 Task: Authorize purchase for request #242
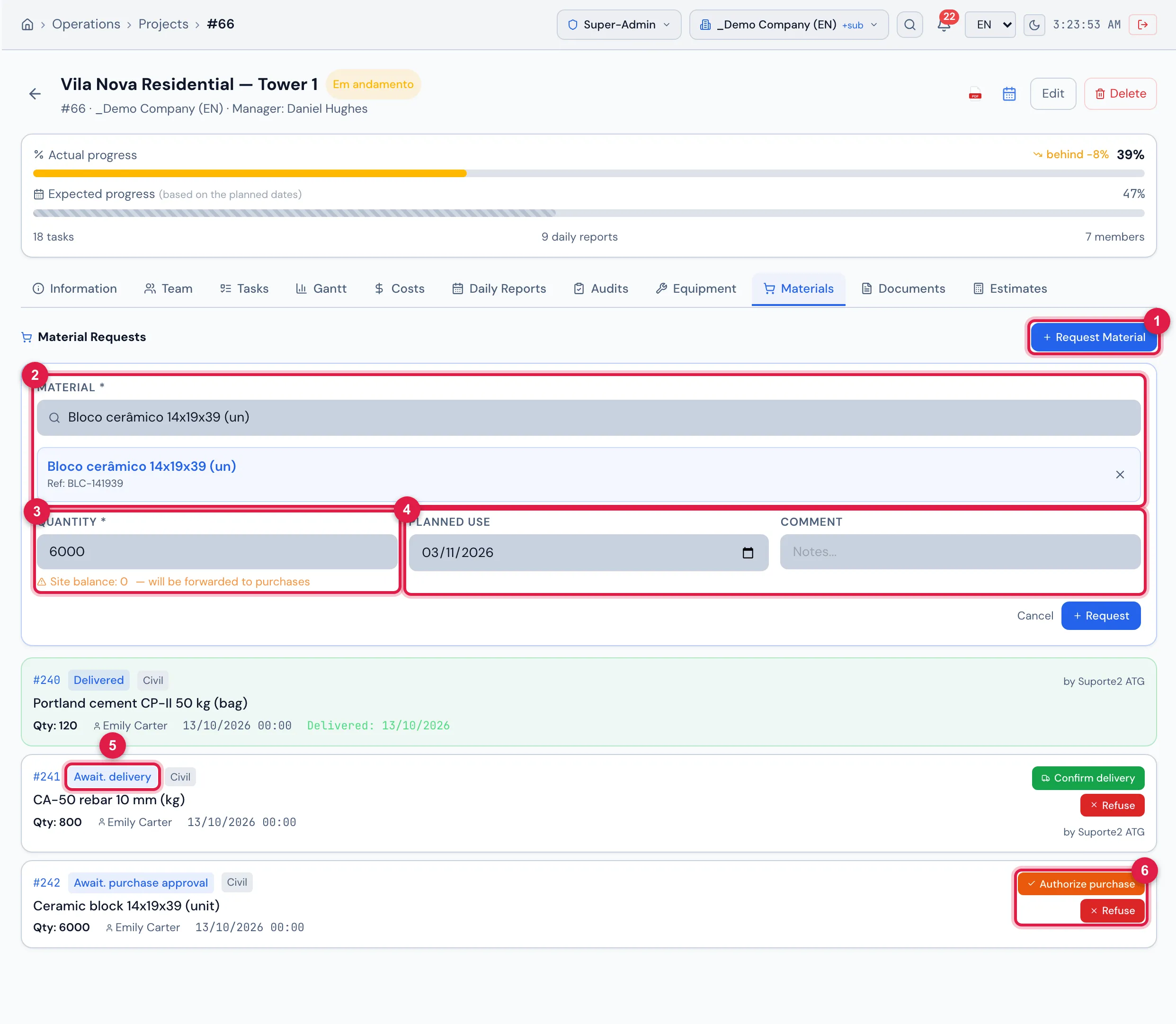(x=1081, y=883)
